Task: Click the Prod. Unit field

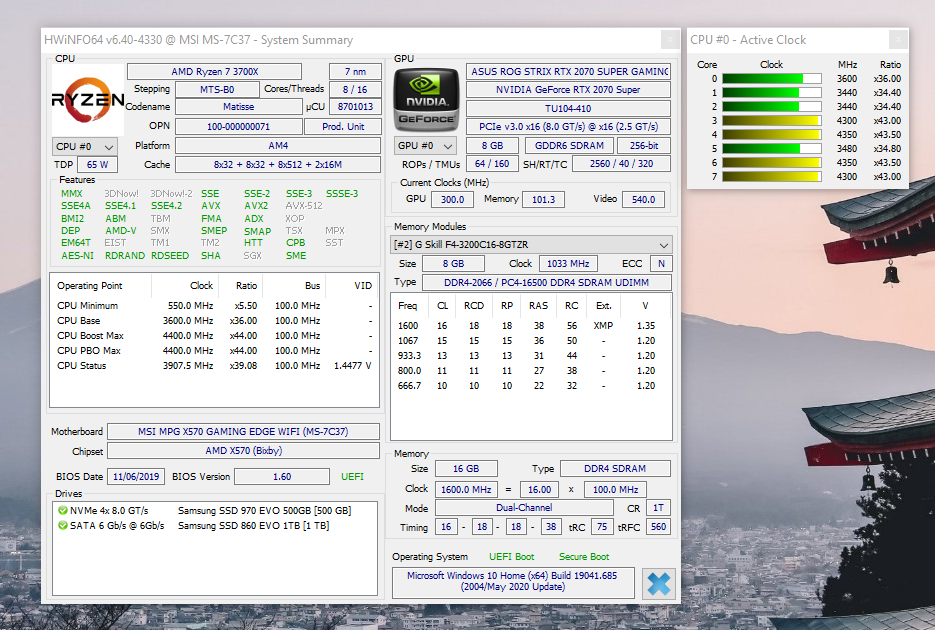Action: click(x=343, y=126)
